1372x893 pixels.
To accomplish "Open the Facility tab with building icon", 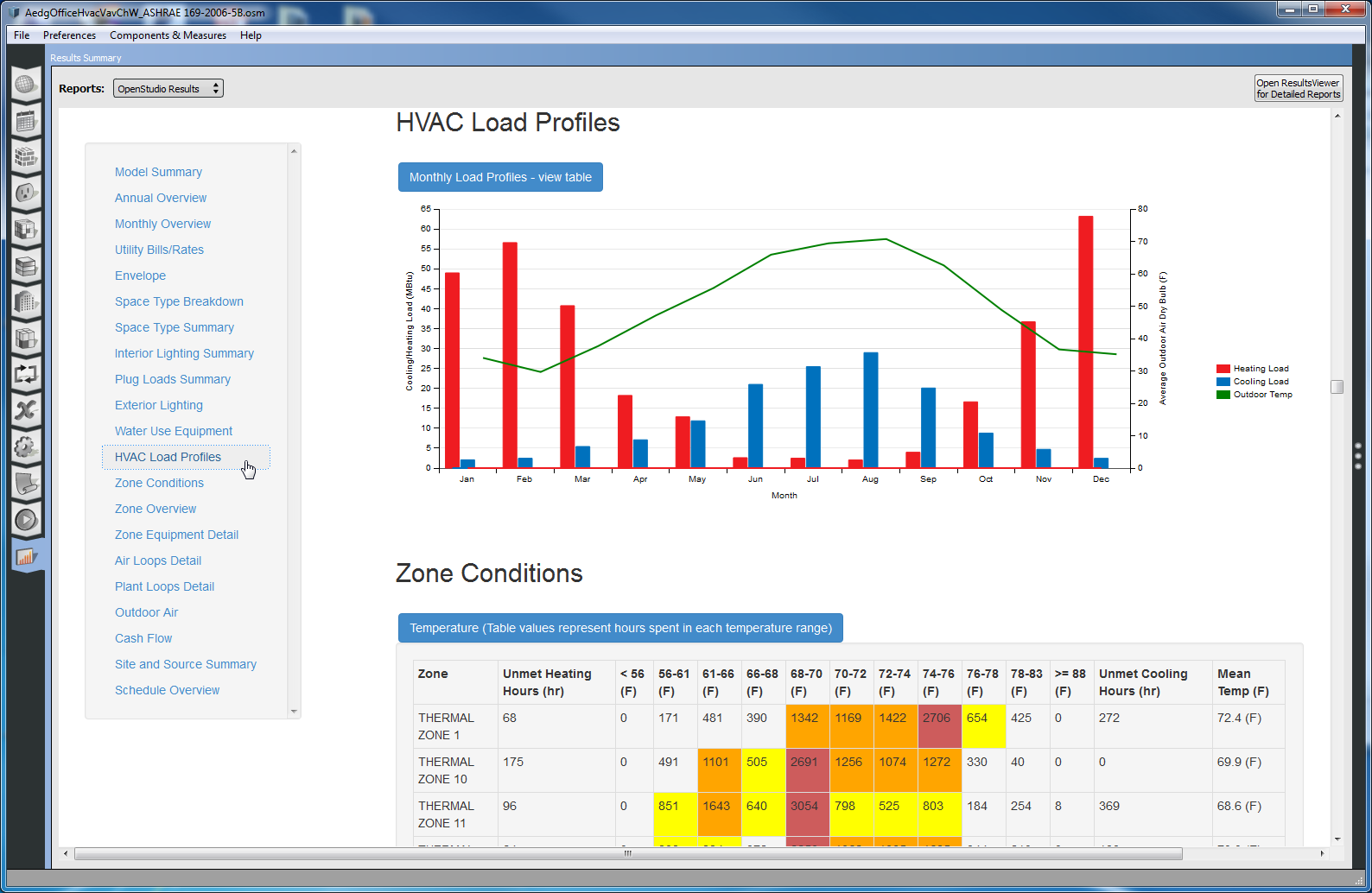I will tap(26, 301).
